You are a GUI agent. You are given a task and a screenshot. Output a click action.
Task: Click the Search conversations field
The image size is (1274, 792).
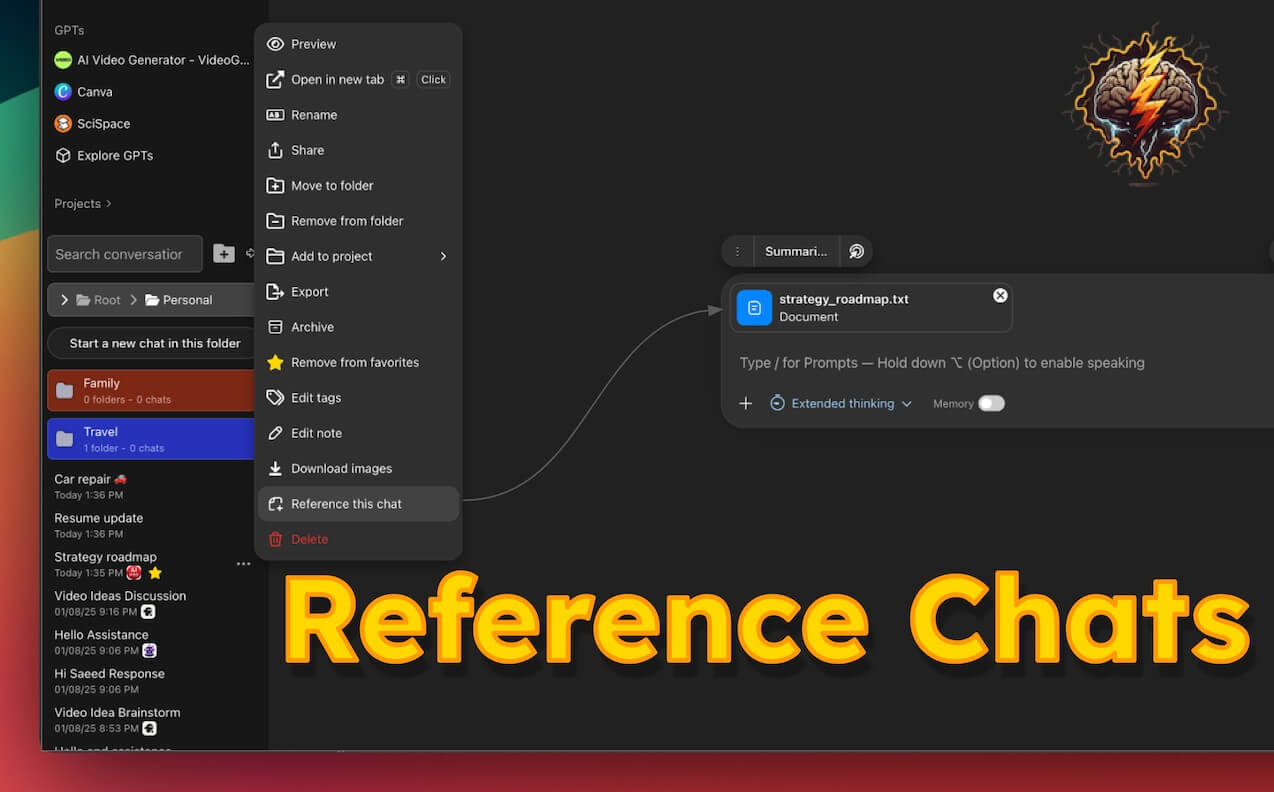pyautogui.click(x=125, y=254)
